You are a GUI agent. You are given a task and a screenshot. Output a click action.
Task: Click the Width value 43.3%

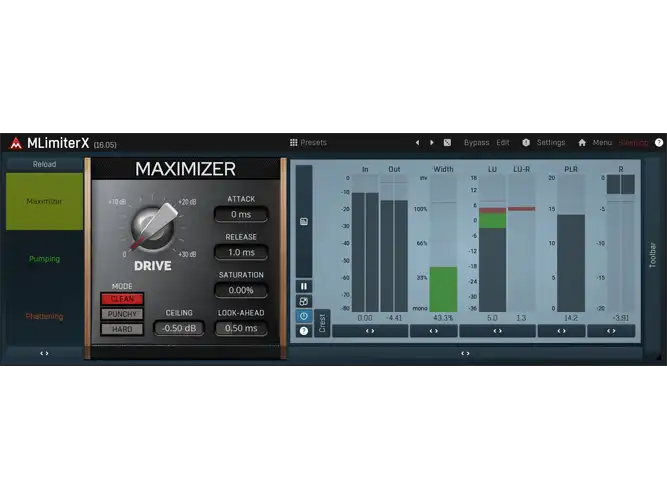tap(443, 318)
